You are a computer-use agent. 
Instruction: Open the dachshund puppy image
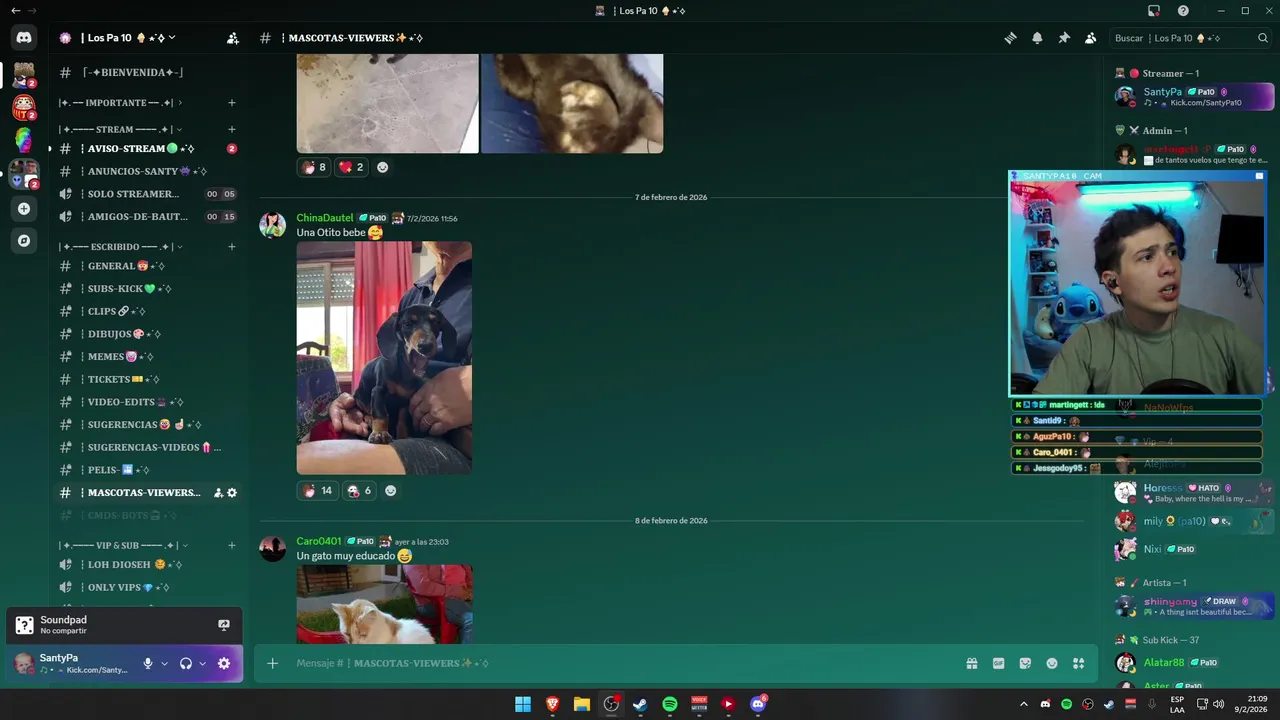tap(384, 358)
